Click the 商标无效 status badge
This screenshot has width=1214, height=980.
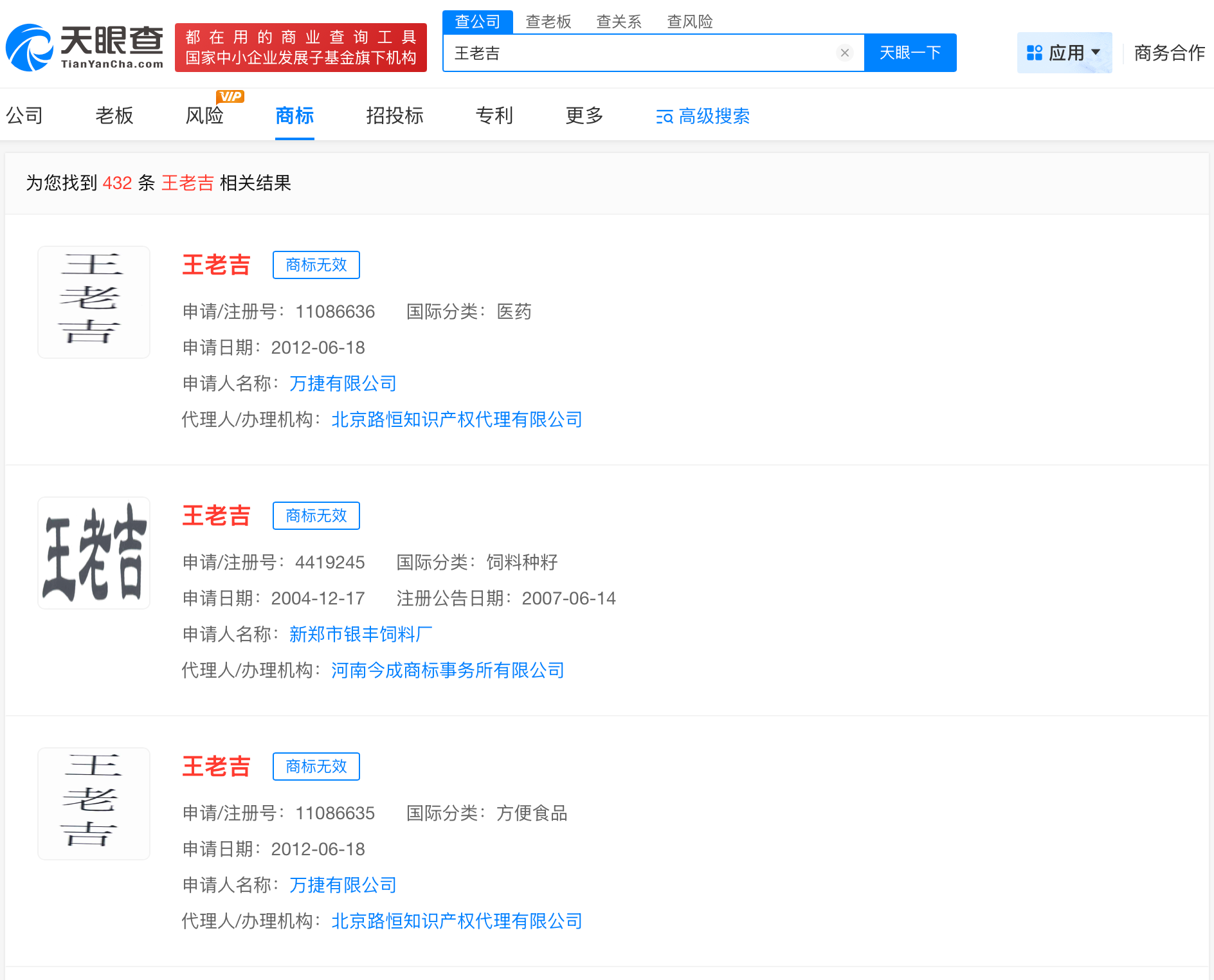(x=316, y=264)
